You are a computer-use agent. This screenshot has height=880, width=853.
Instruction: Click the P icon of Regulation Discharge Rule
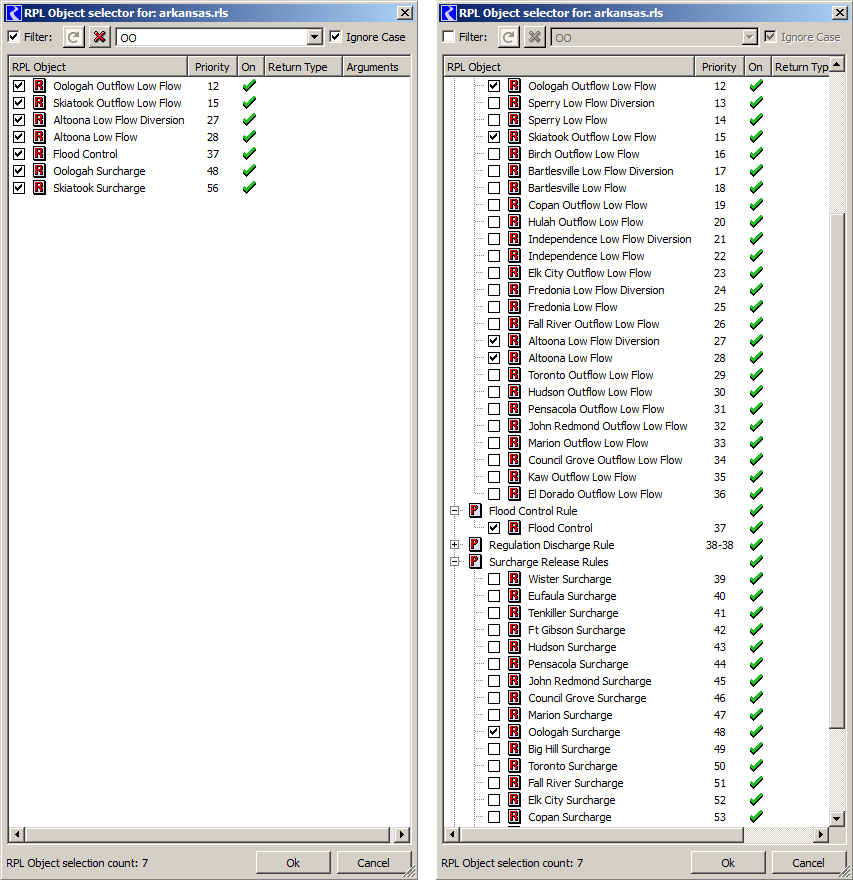(x=475, y=545)
